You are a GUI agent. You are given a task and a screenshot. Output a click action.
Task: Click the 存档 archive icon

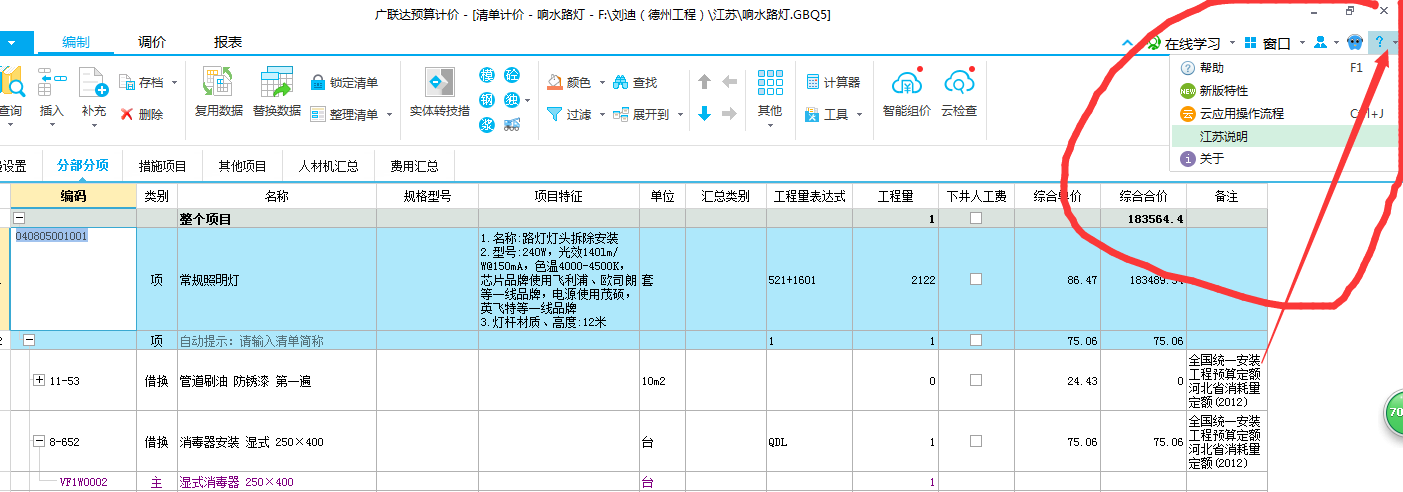click(x=127, y=82)
